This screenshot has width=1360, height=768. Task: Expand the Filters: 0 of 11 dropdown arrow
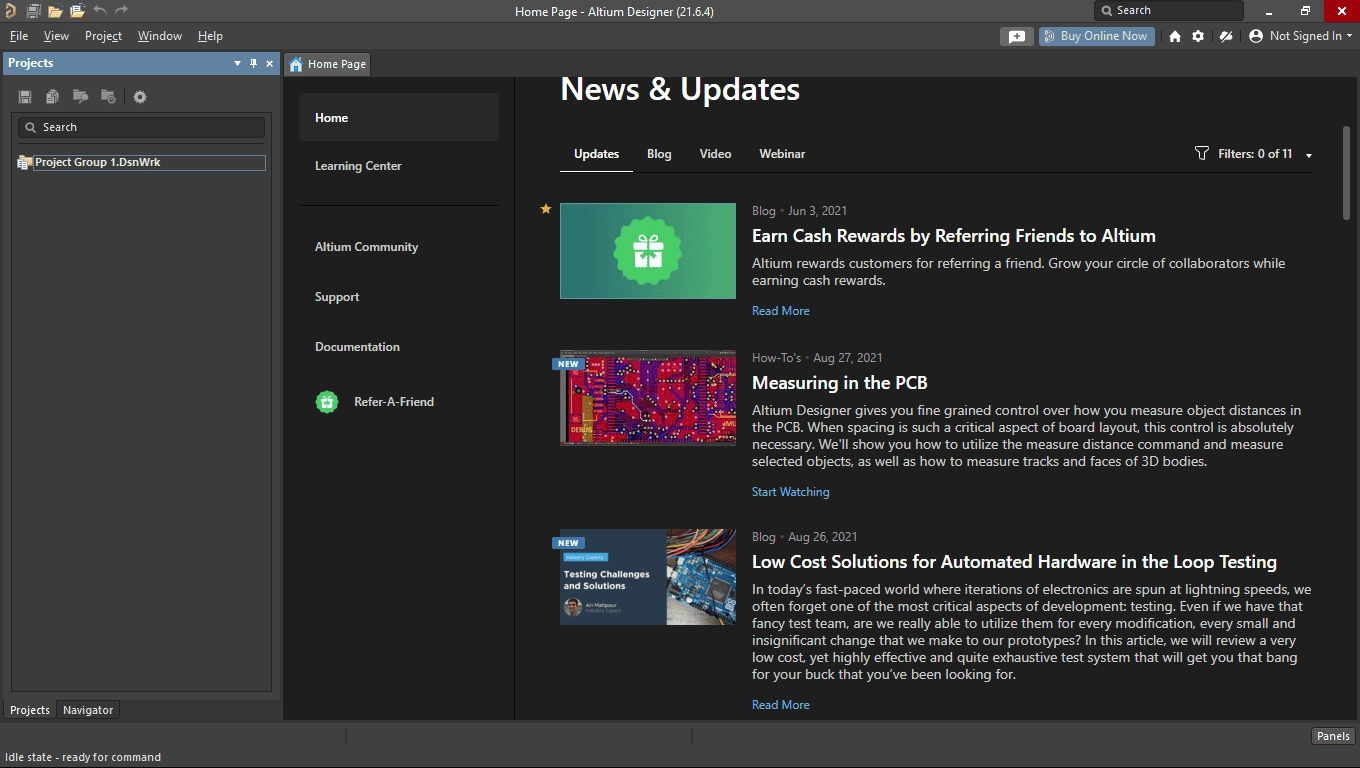pos(1309,155)
